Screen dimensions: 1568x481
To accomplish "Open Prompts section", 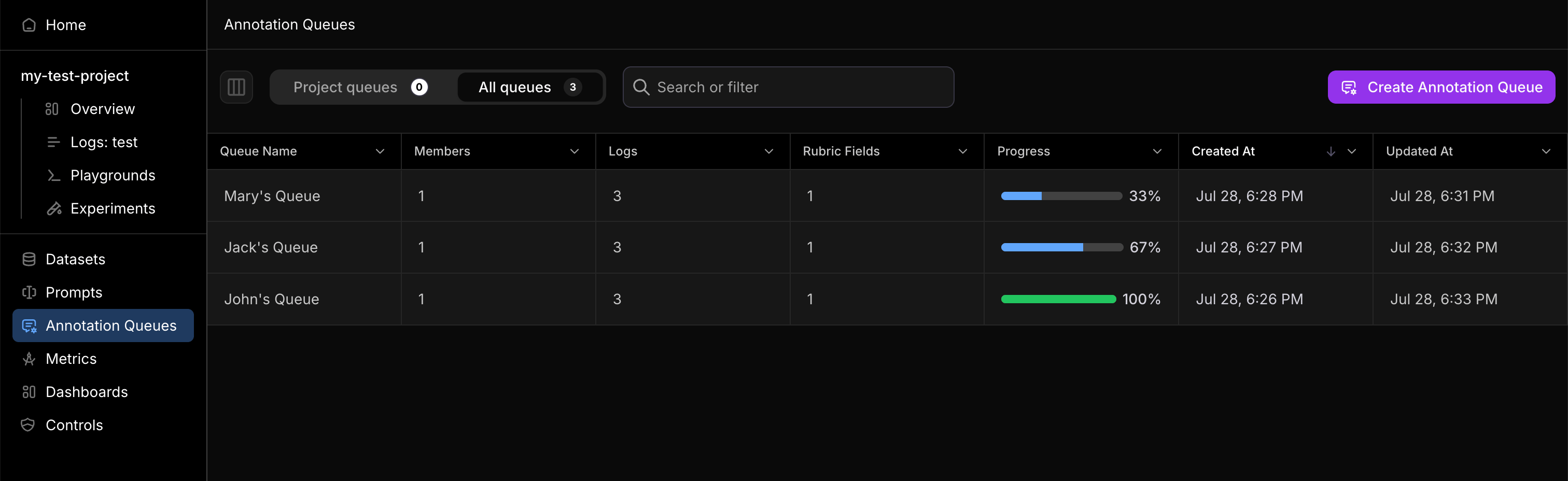I will coord(74,292).
